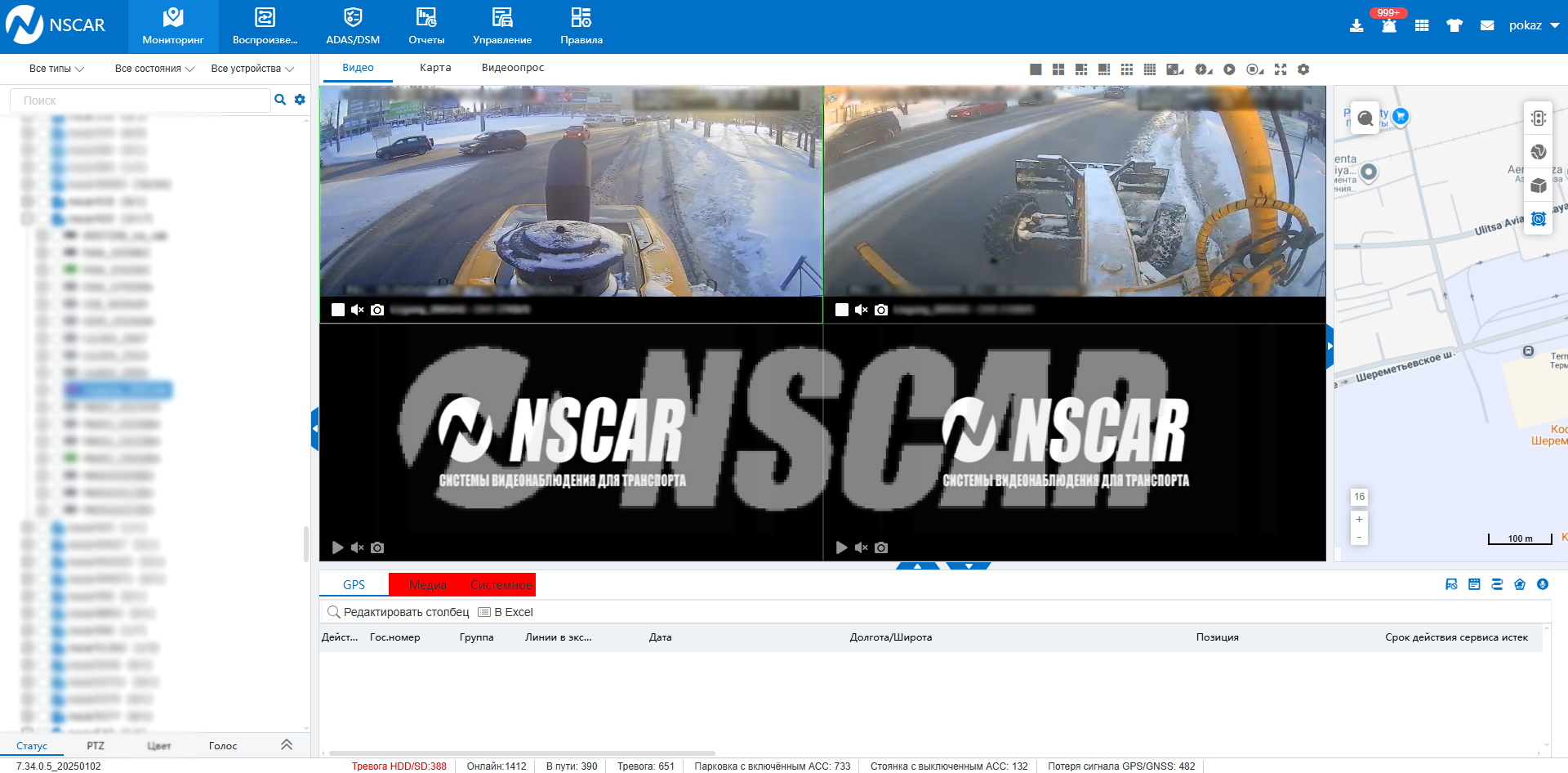
Task: Switch map to satellite globe view
Action: click(x=1539, y=152)
